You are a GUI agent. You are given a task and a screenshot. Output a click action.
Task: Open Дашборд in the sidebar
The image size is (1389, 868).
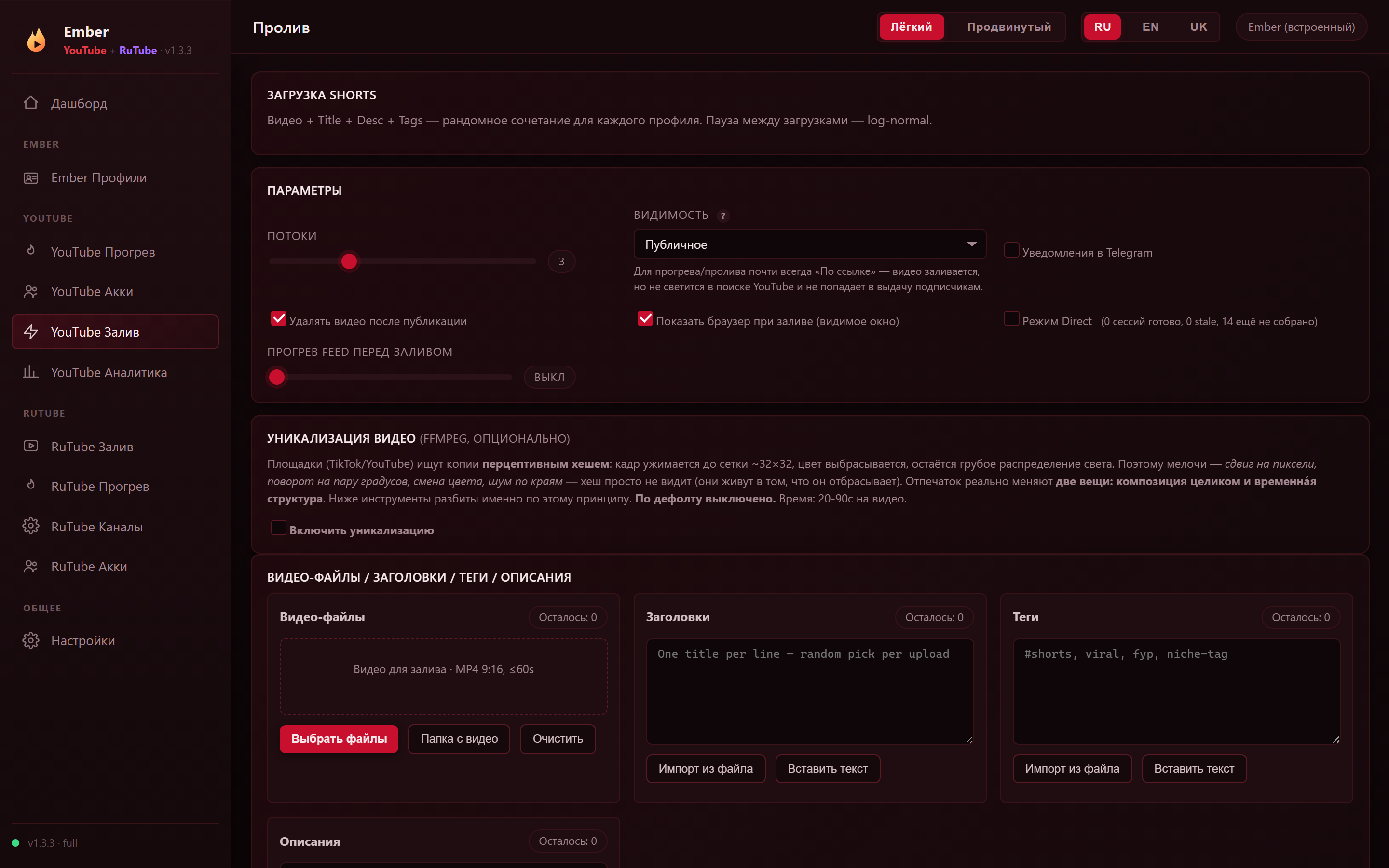(x=115, y=103)
